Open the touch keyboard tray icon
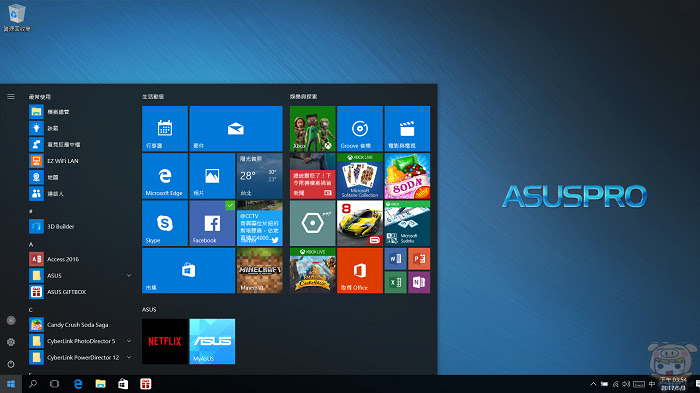Image resolution: width=700 pixels, height=393 pixels. tap(639, 384)
